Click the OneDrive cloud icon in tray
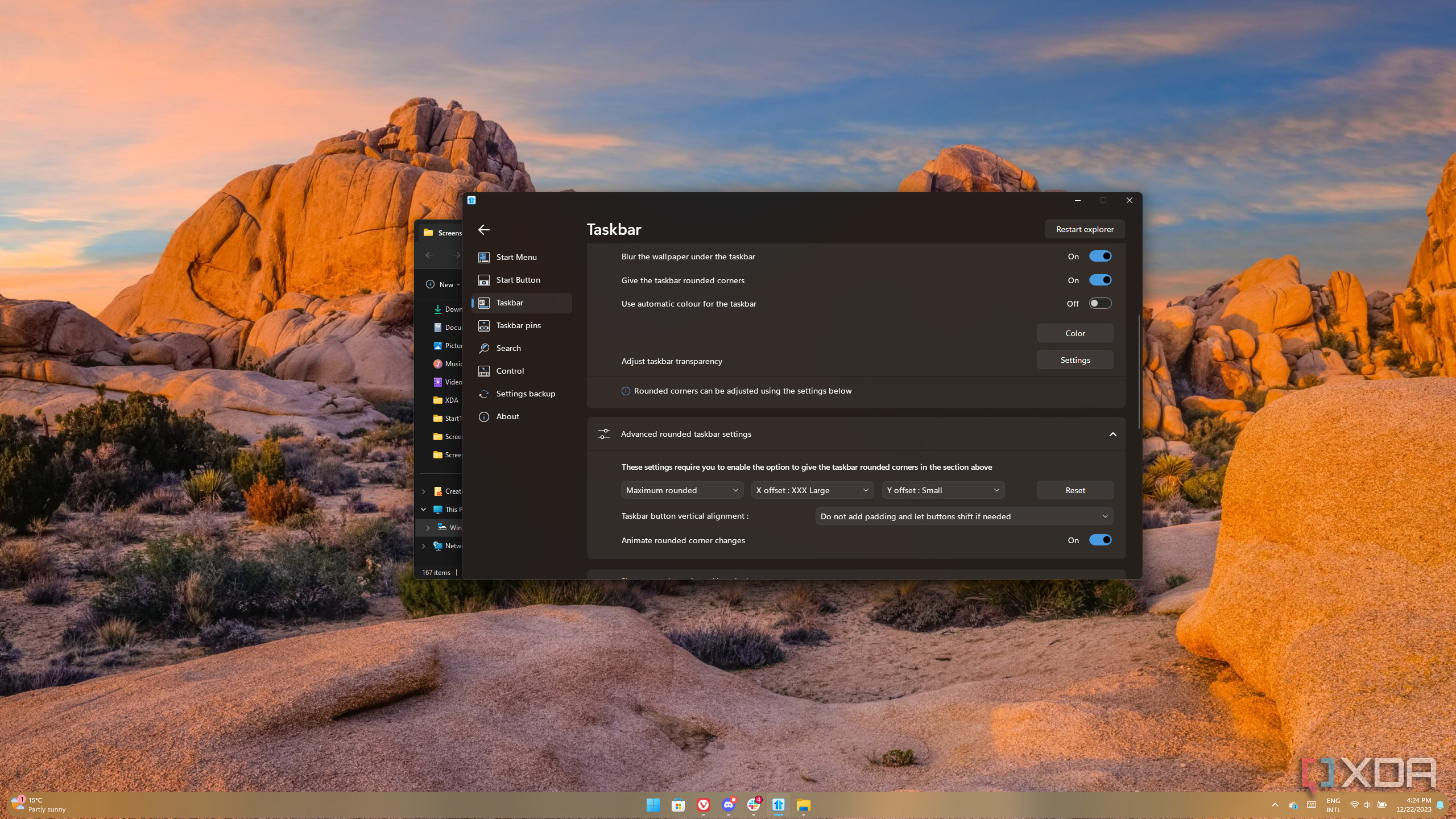 1293,805
